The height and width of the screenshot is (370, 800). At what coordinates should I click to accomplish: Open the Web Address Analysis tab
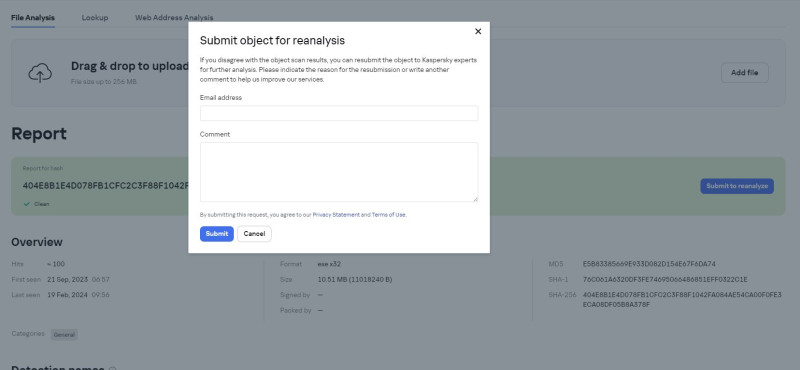coord(174,18)
